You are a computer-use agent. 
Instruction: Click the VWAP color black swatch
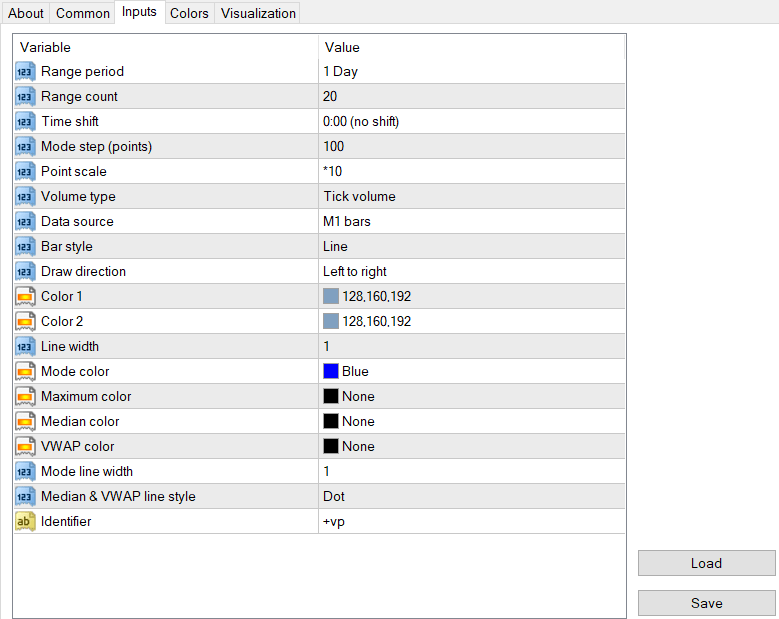(x=331, y=447)
